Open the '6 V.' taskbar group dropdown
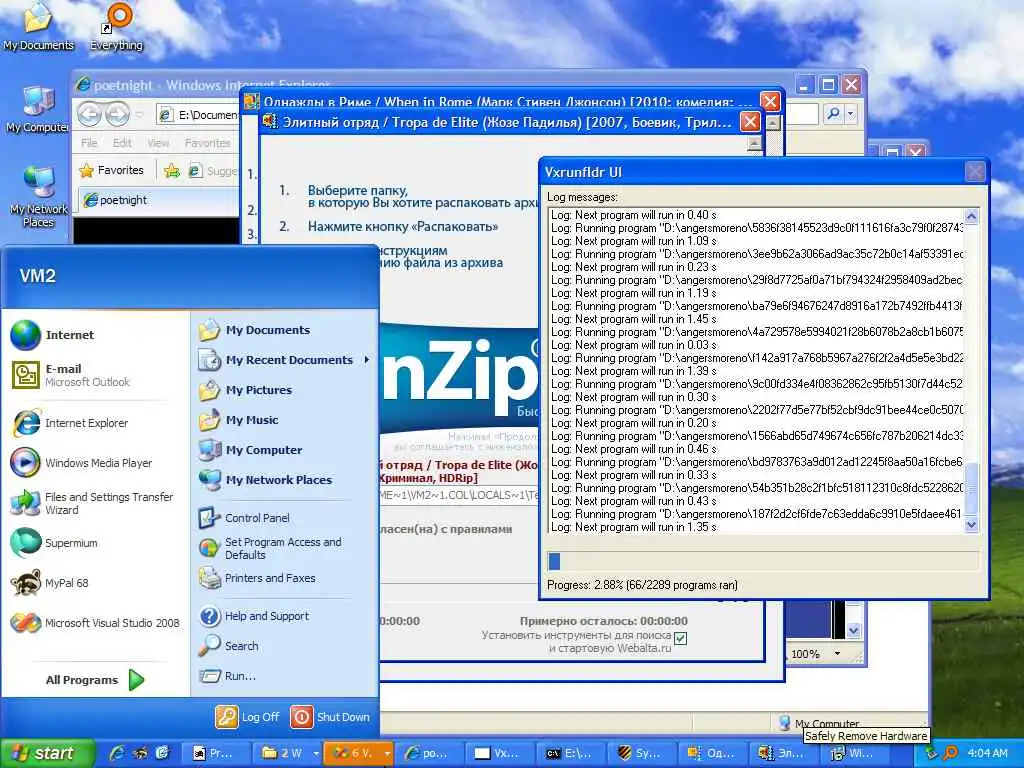This screenshot has height=768, width=1024. click(387, 754)
